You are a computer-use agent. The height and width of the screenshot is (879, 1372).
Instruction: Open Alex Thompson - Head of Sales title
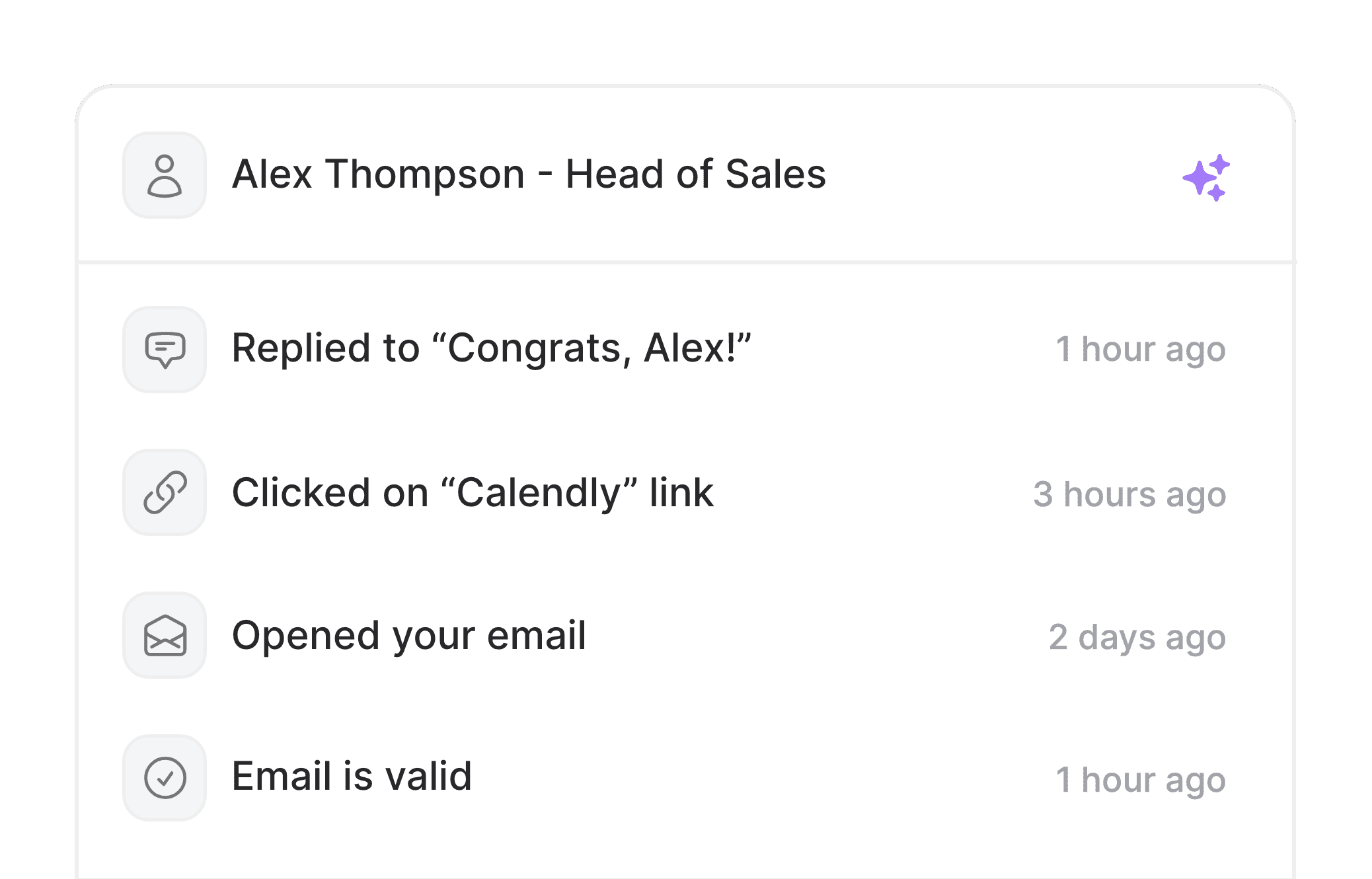[x=529, y=174]
